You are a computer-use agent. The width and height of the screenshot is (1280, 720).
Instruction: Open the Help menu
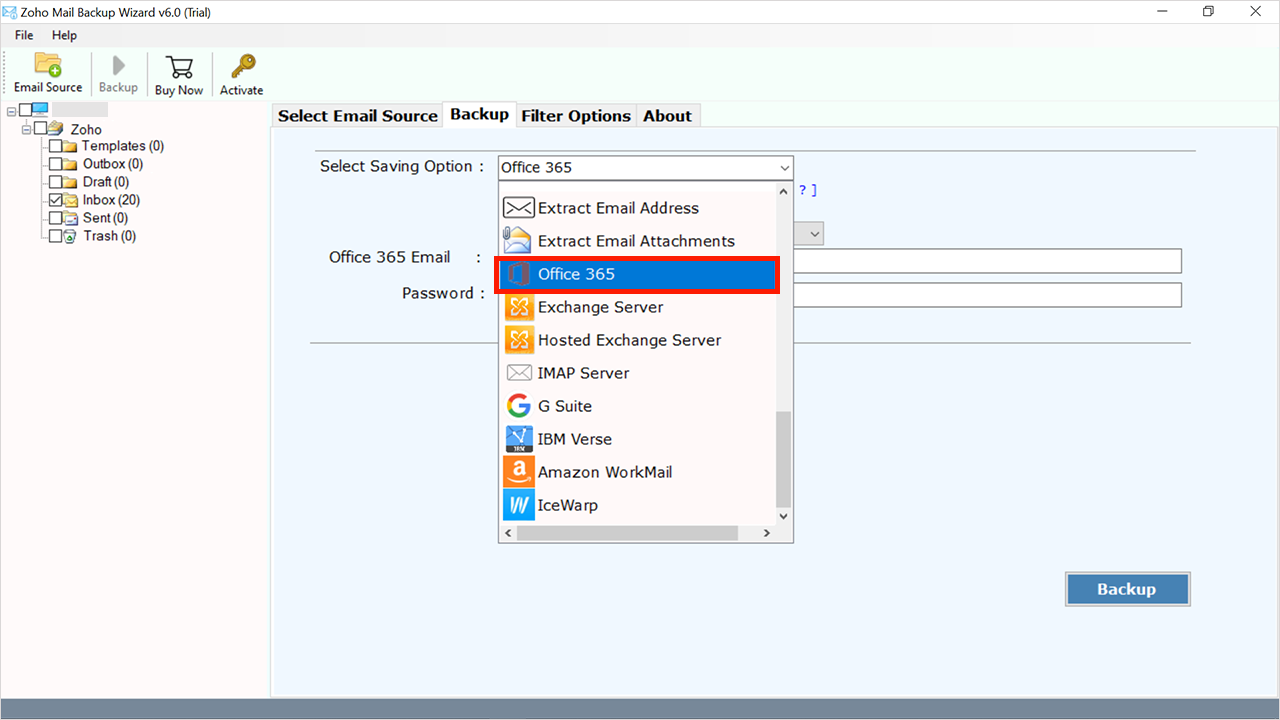pos(64,35)
